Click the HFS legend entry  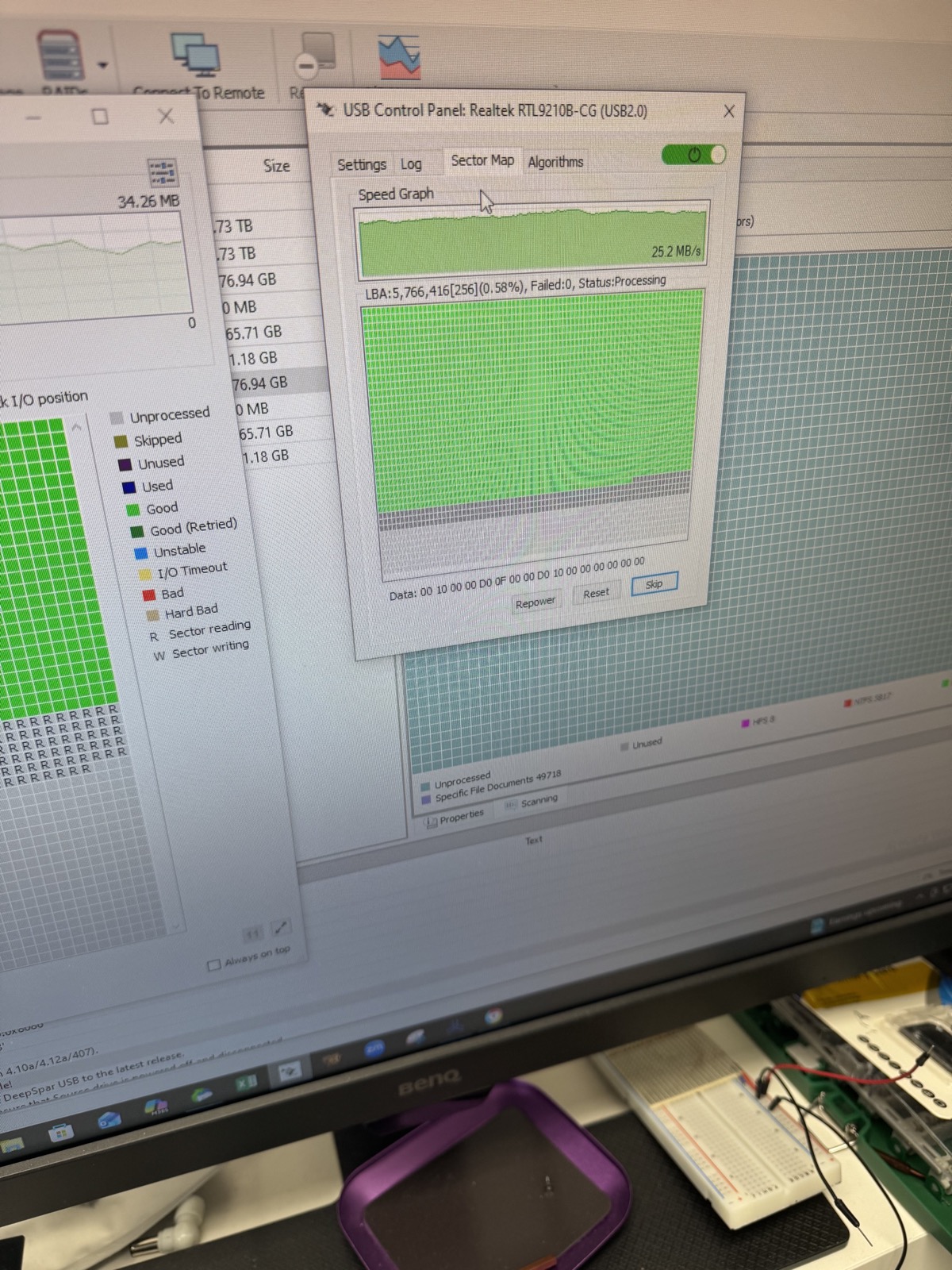pyautogui.click(x=758, y=722)
